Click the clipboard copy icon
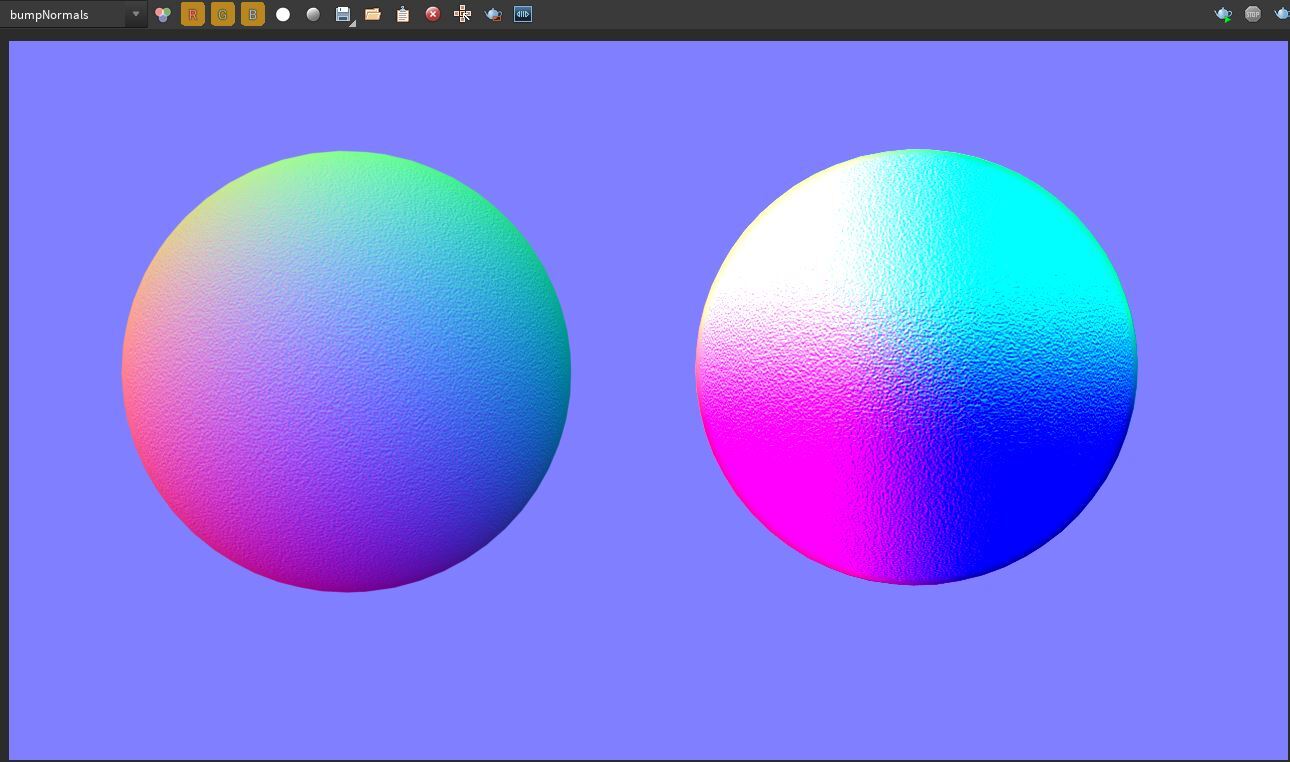 pos(403,14)
